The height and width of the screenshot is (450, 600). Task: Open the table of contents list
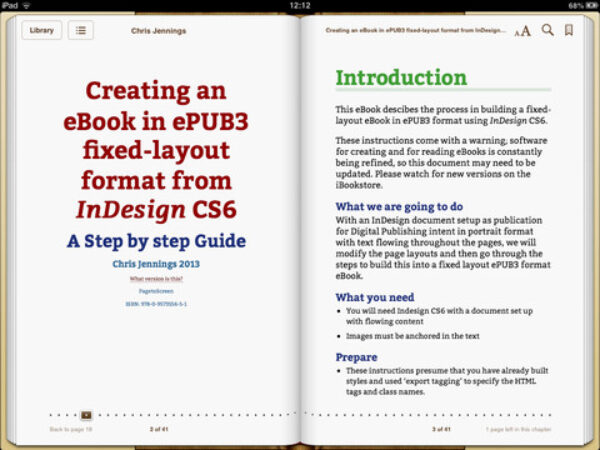[80, 30]
